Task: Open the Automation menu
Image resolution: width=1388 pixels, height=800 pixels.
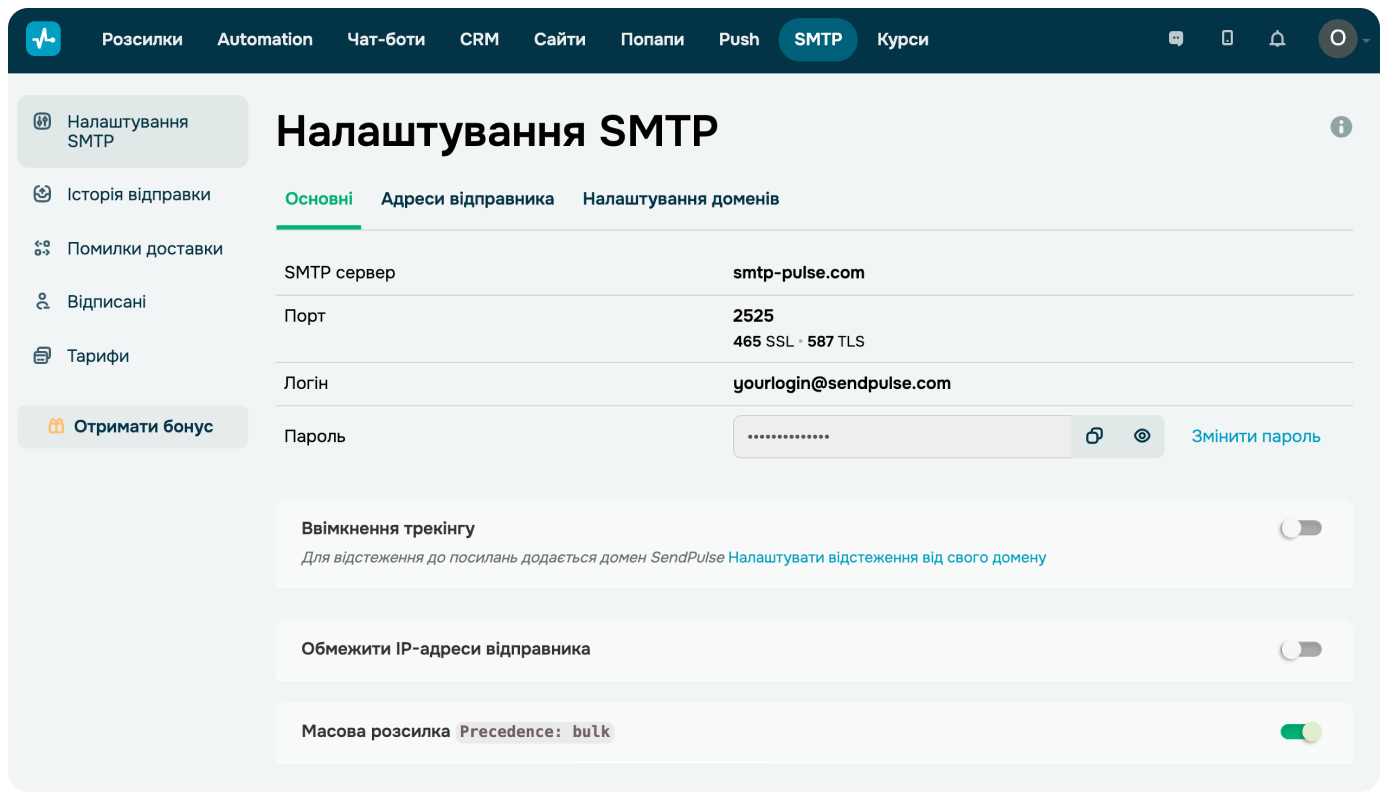Action: pyautogui.click(x=265, y=39)
